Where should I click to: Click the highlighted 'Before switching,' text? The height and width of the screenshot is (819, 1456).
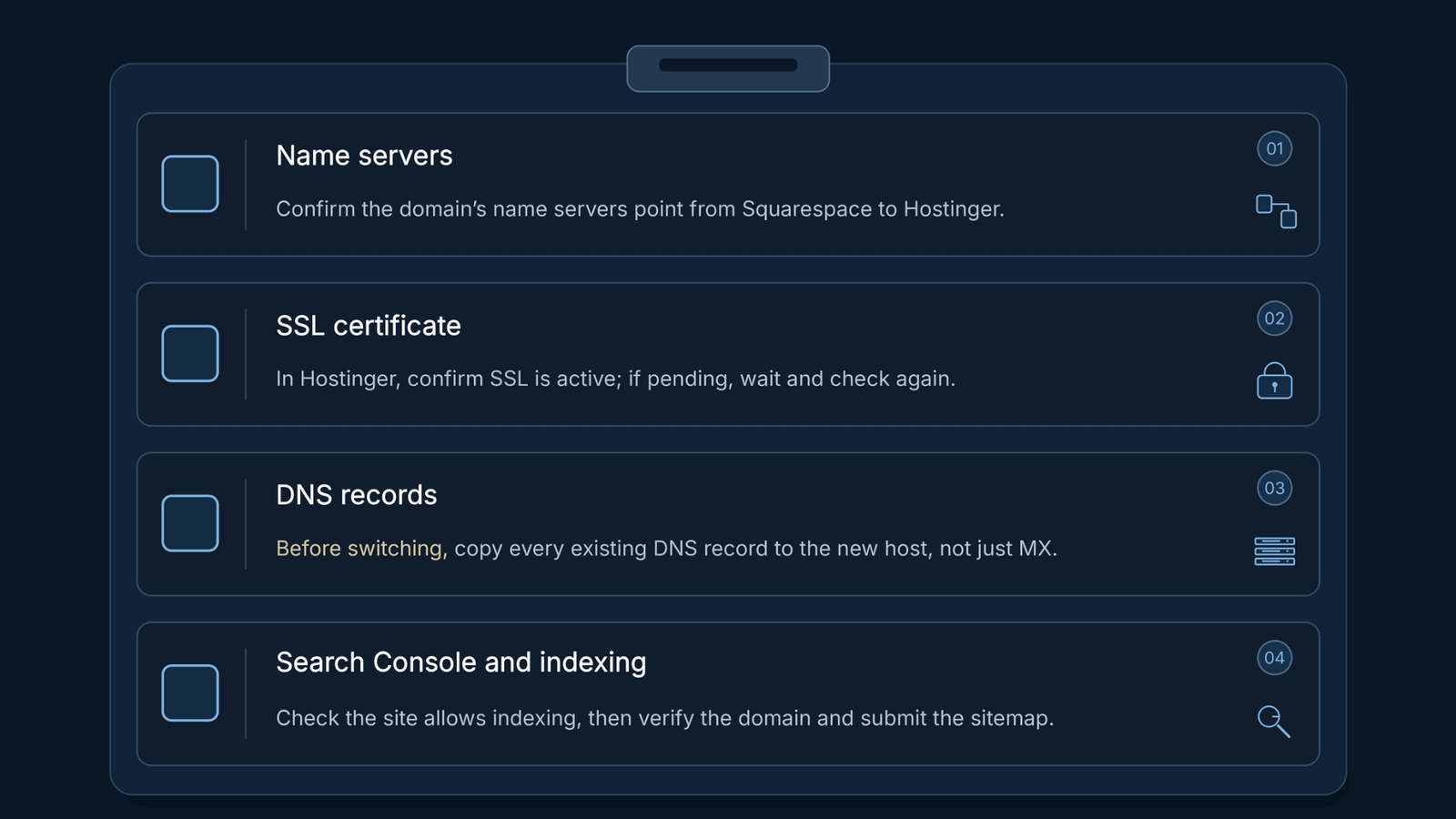361,549
